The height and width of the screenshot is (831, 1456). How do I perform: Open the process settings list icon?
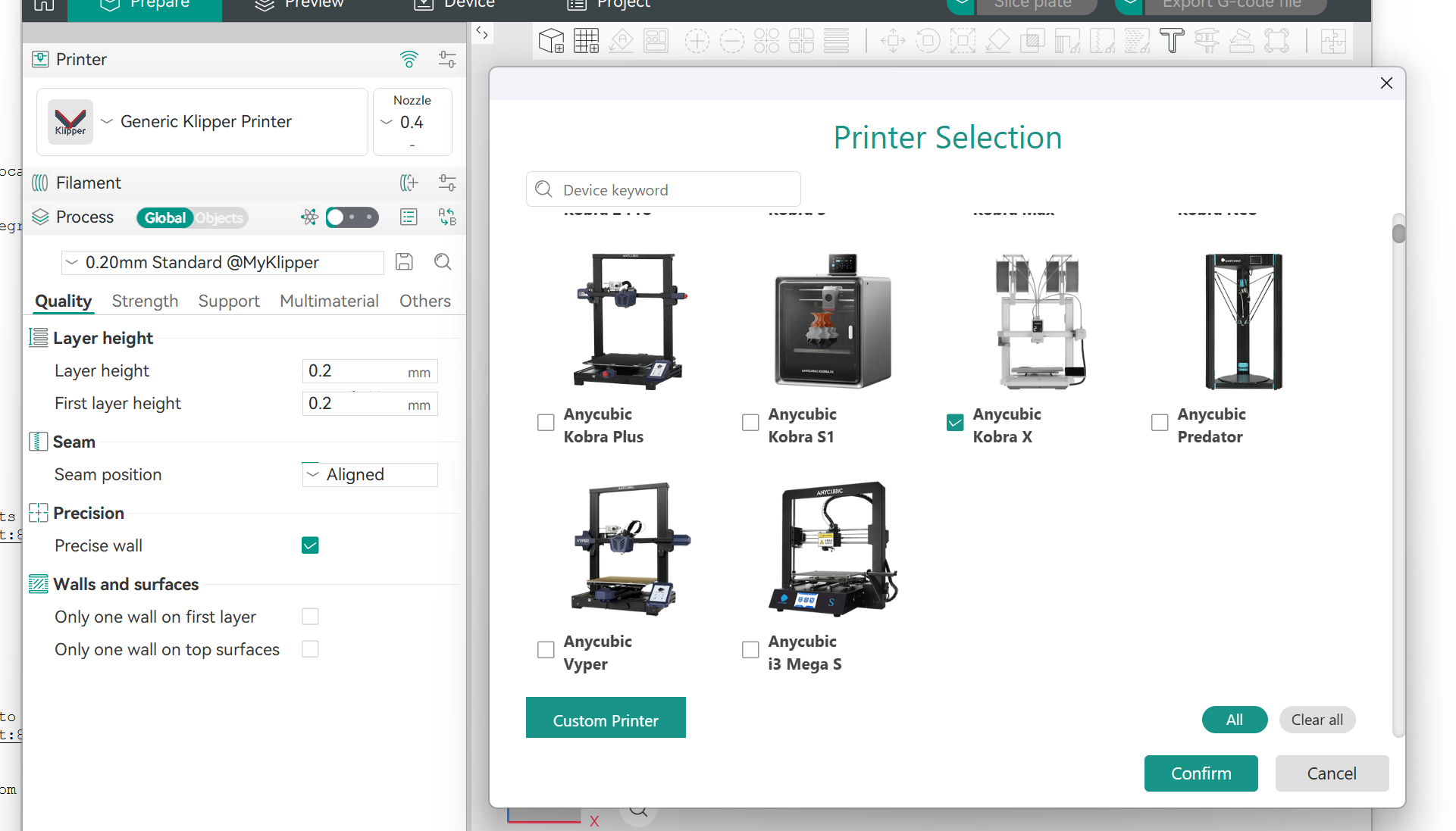coord(409,217)
